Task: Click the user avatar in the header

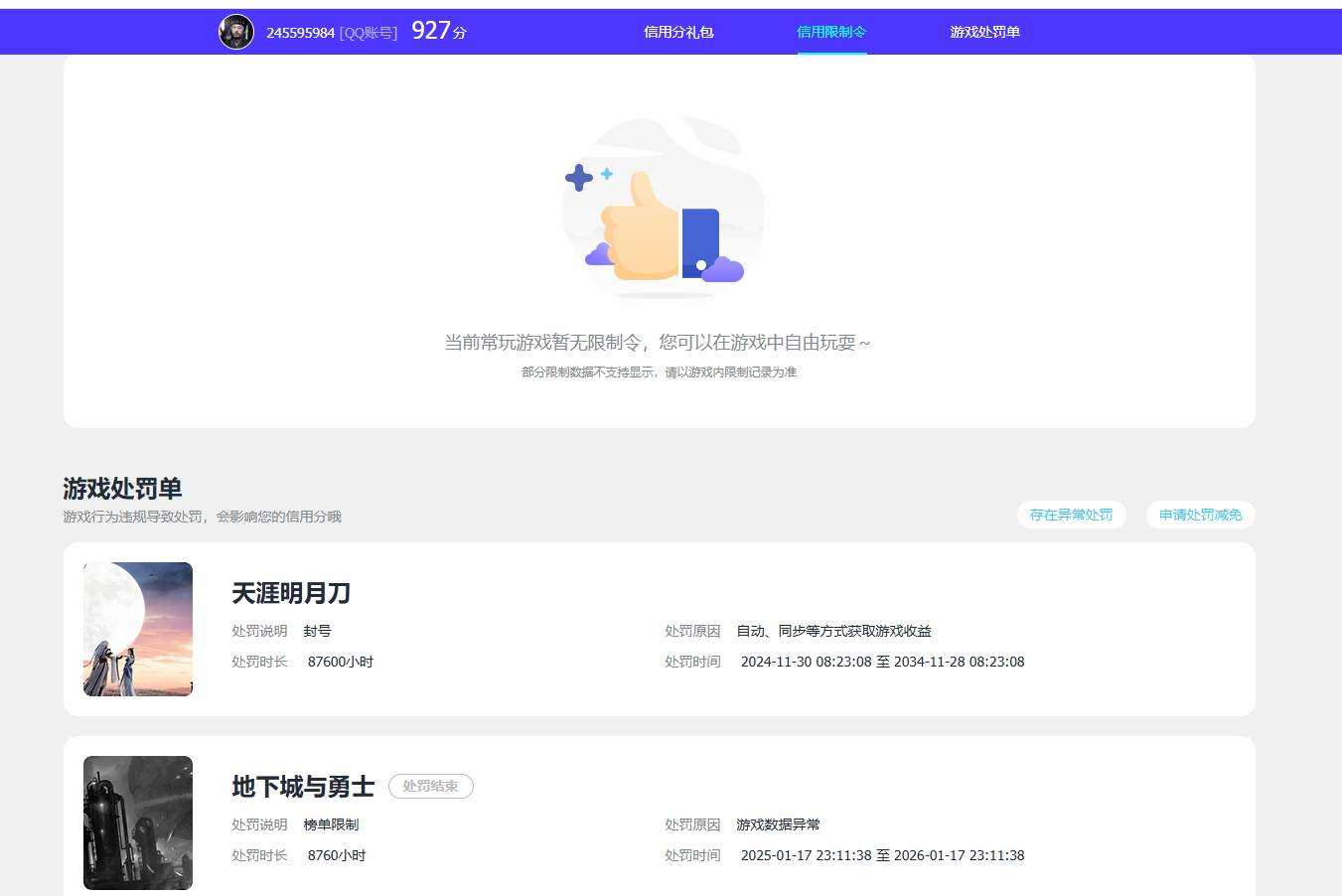Action: tap(236, 32)
